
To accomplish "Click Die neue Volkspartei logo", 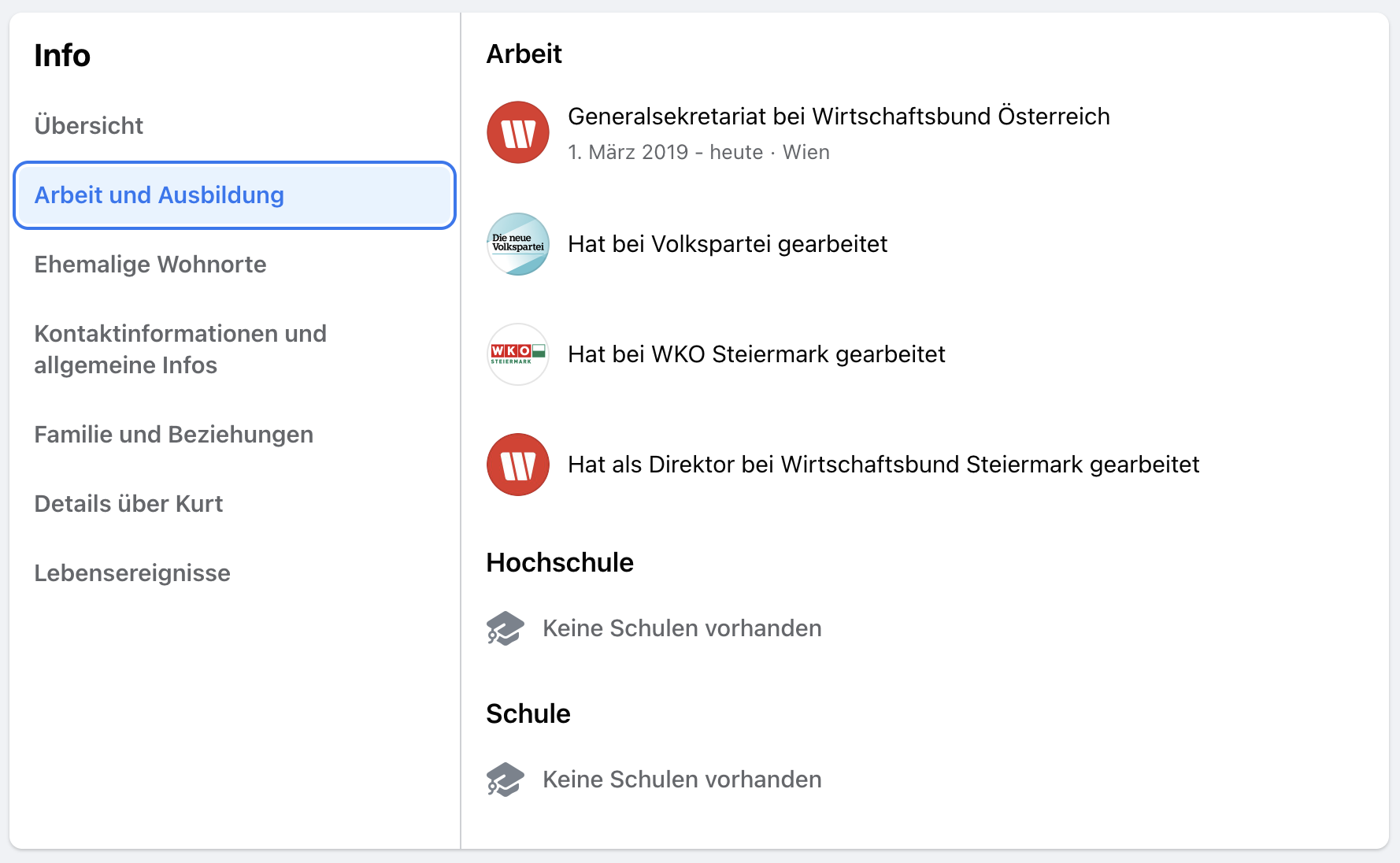I will tap(518, 244).
